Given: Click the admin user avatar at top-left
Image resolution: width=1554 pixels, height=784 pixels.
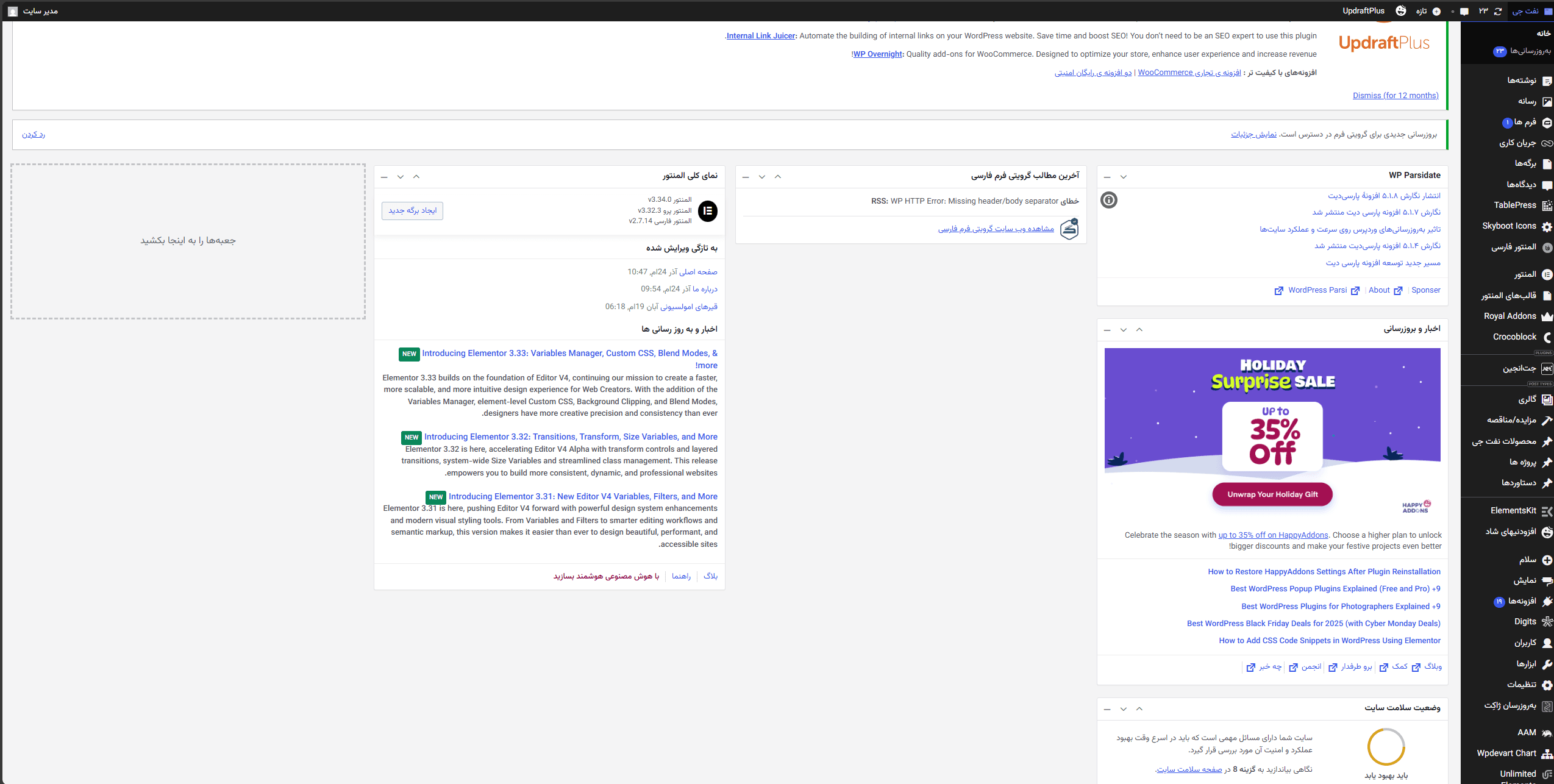Looking at the screenshot, I should click(13, 11).
